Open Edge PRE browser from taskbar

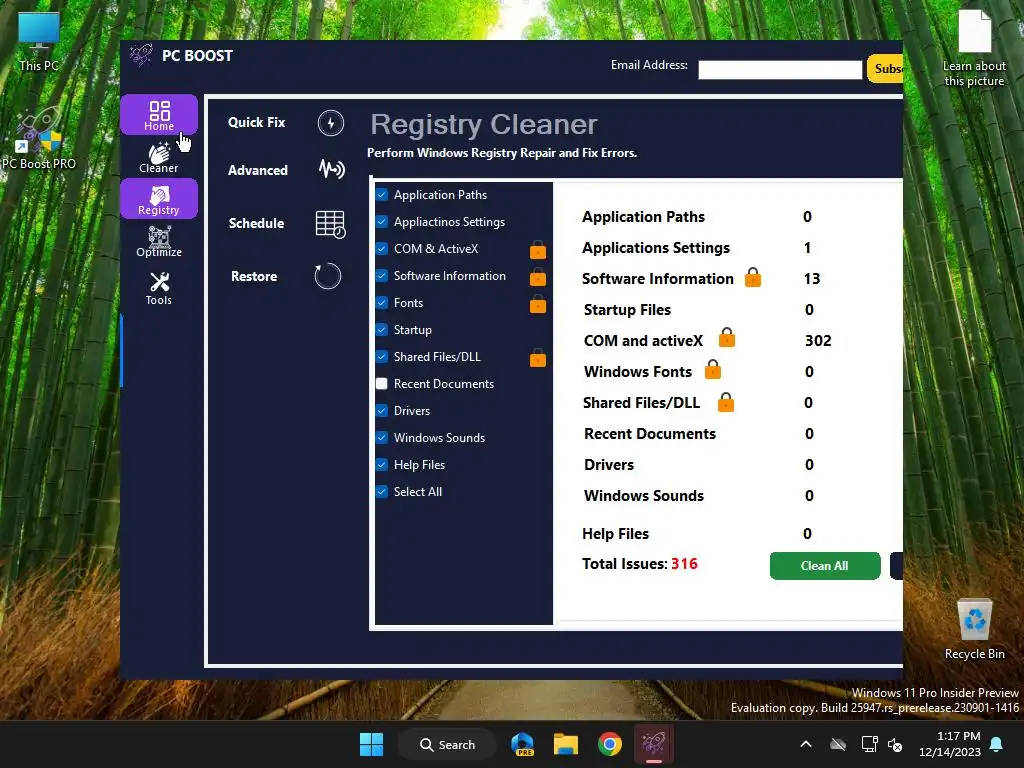pos(522,744)
